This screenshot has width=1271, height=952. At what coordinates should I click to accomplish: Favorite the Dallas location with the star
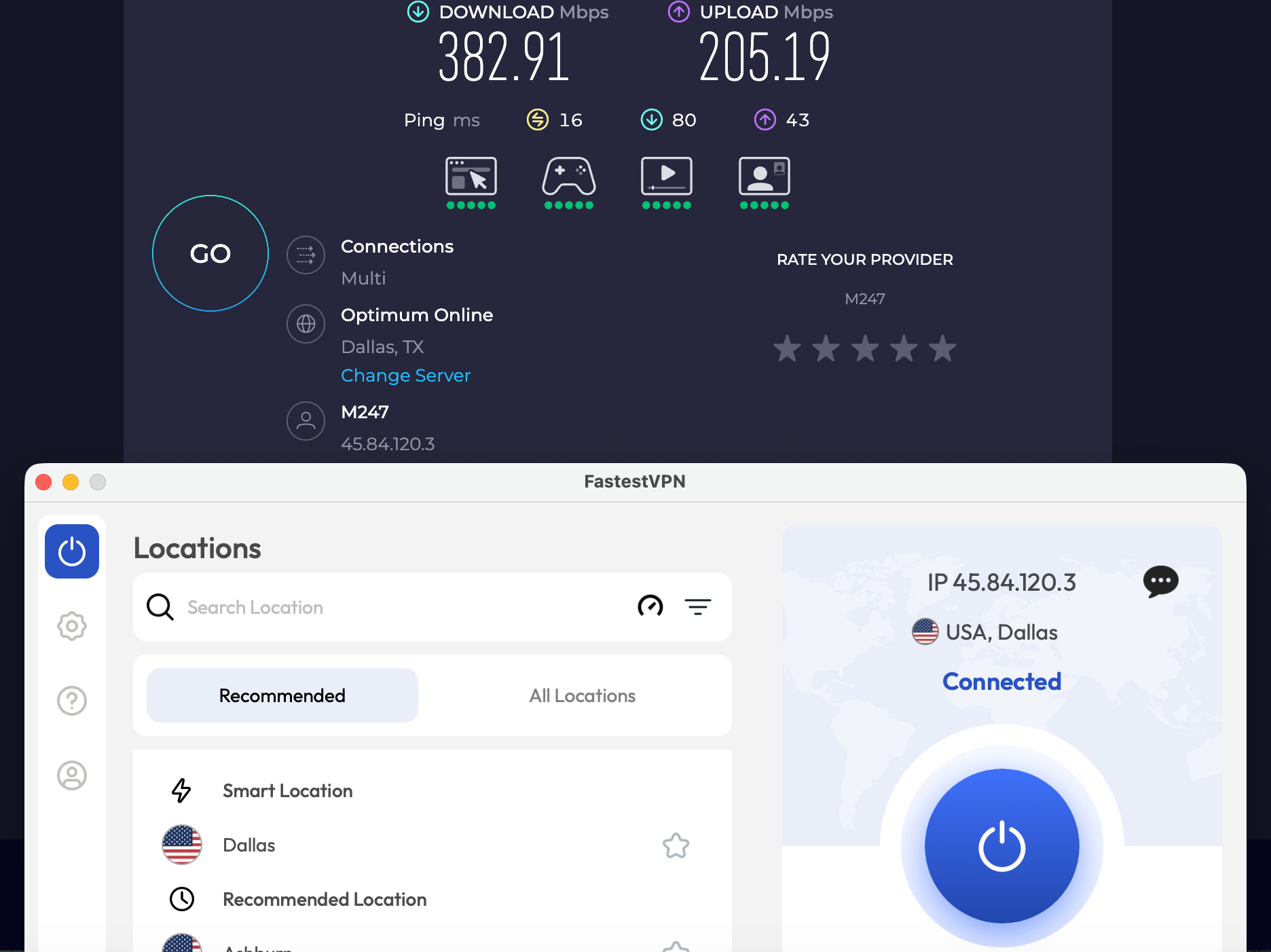[676, 845]
